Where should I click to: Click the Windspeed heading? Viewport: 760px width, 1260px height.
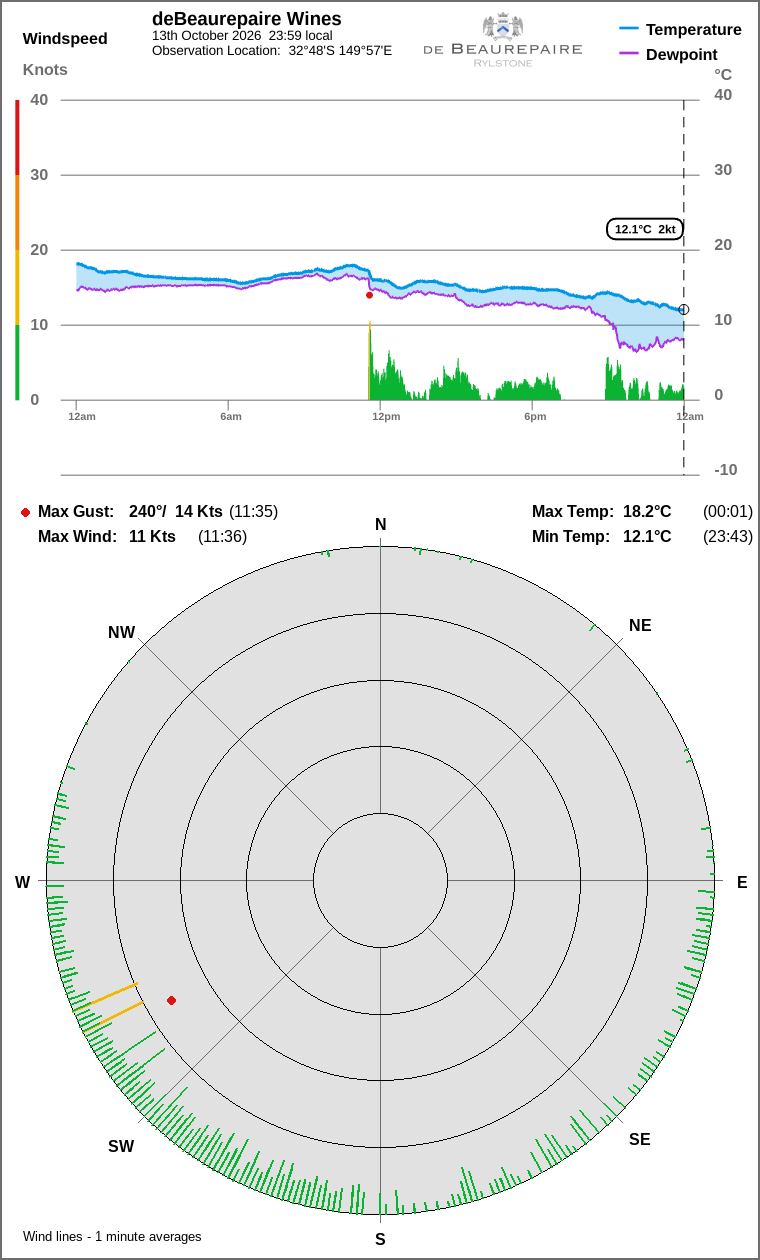pos(65,39)
